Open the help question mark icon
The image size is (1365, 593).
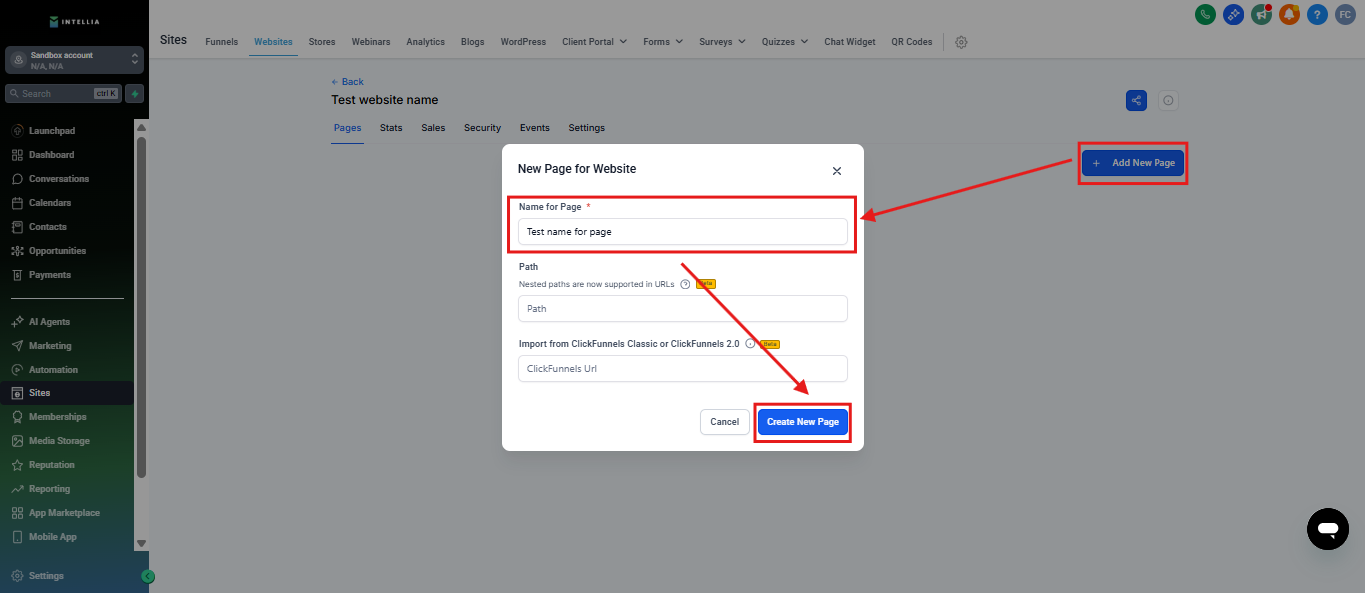coord(1317,14)
